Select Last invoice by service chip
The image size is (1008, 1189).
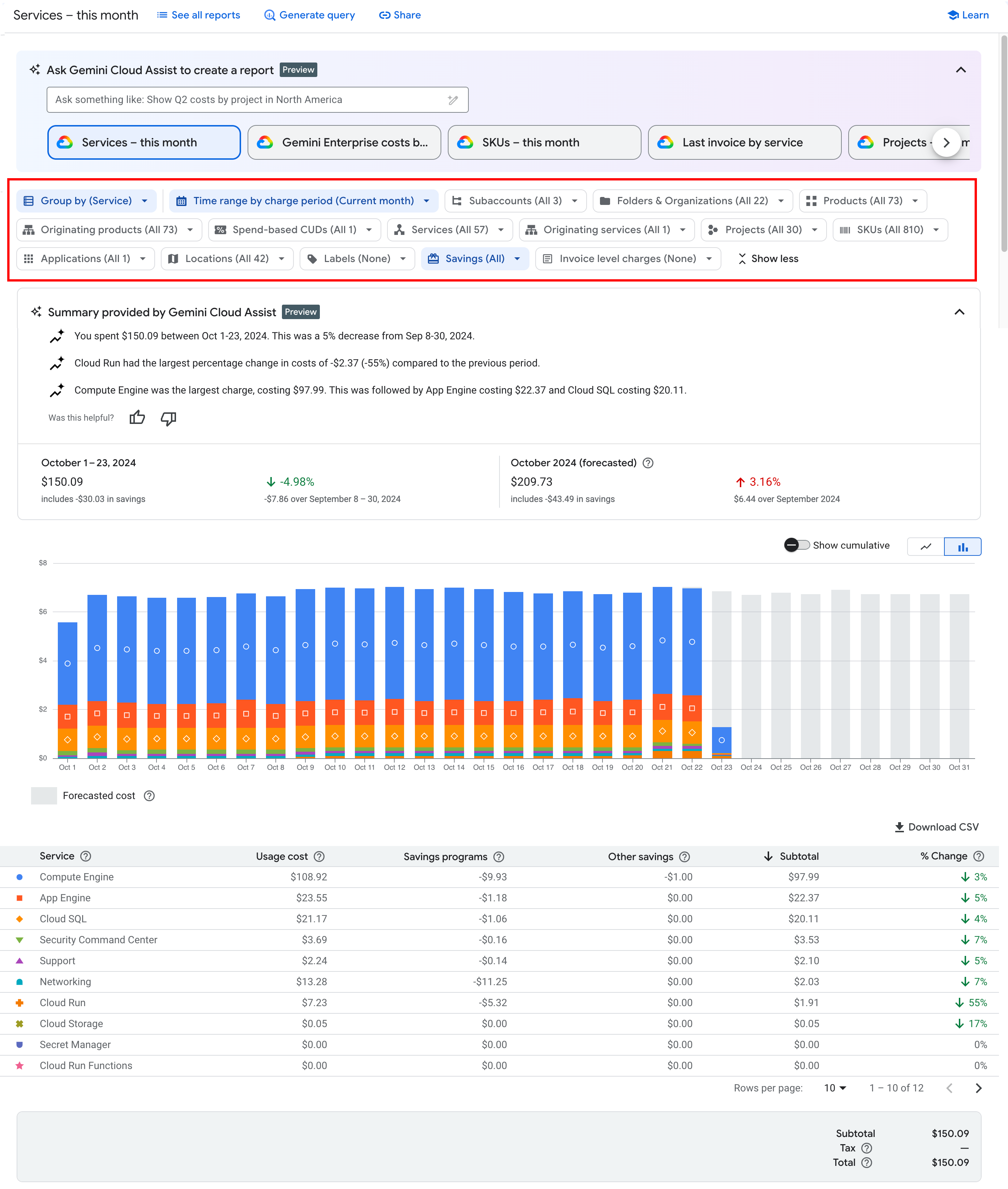pos(745,142)
